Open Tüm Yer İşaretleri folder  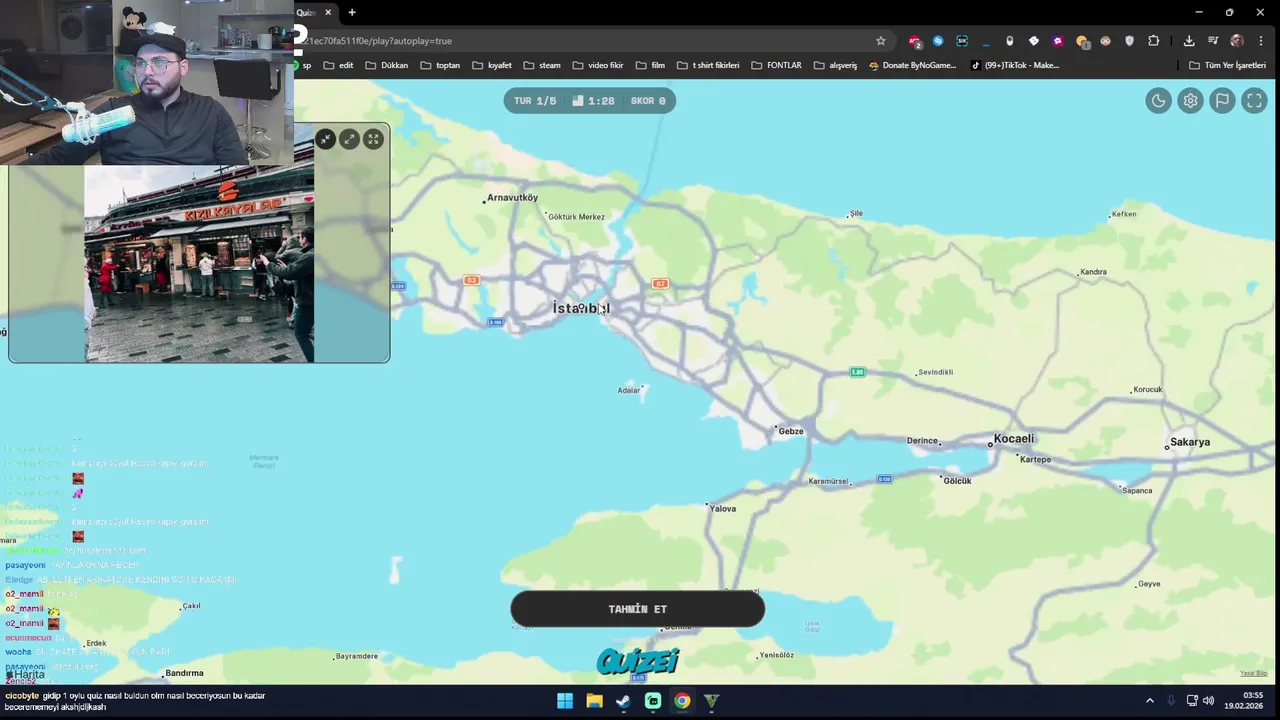(x=1227, y=65)
